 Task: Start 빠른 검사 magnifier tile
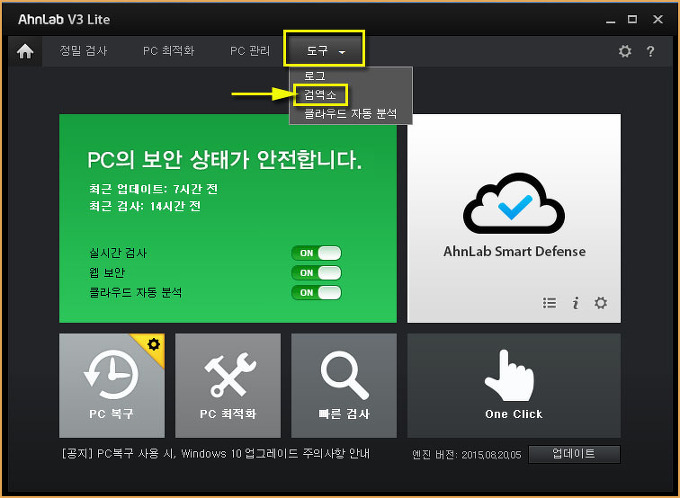[344, 386]
